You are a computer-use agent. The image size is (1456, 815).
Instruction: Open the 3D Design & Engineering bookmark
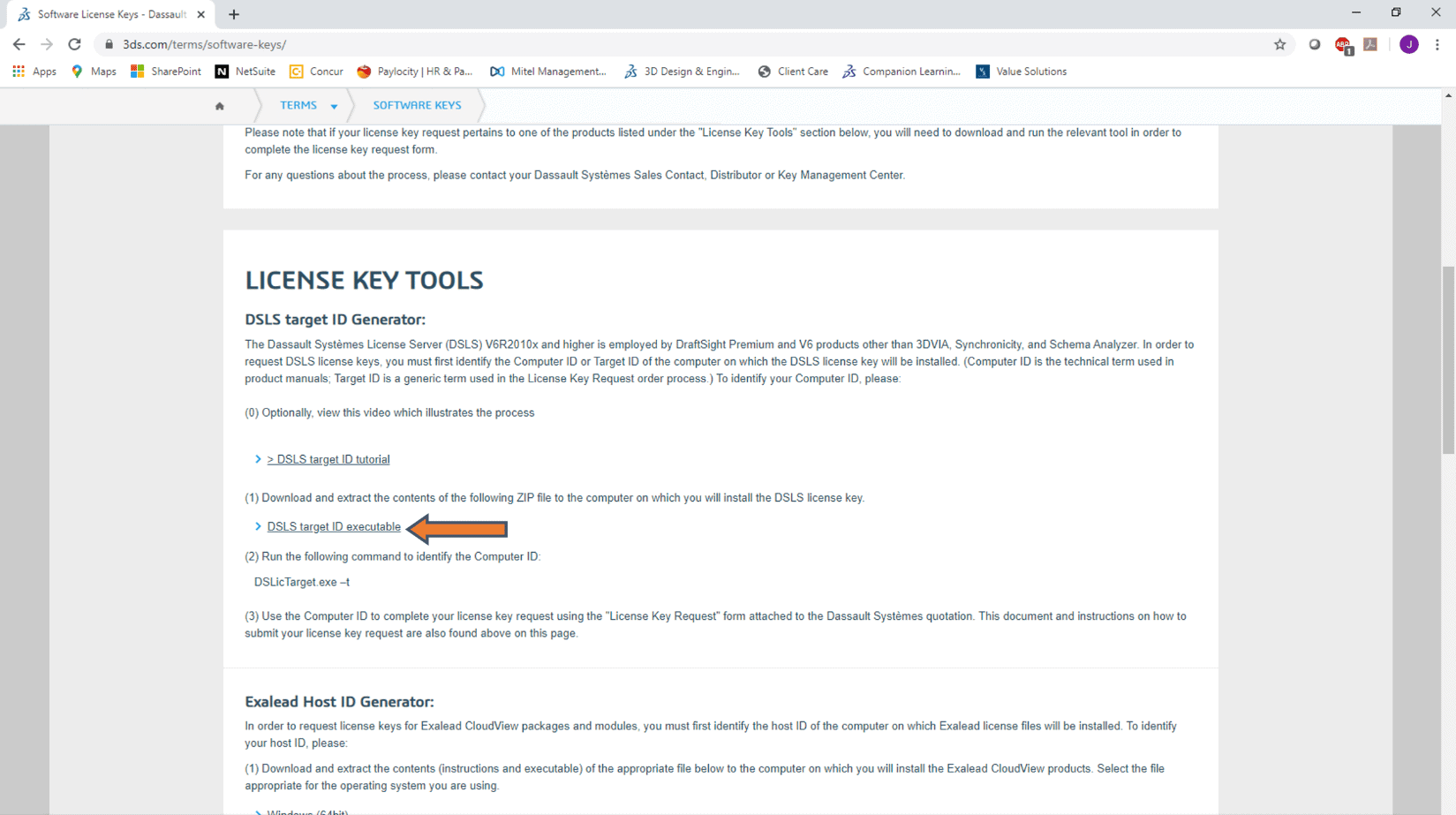pos(682,72)
